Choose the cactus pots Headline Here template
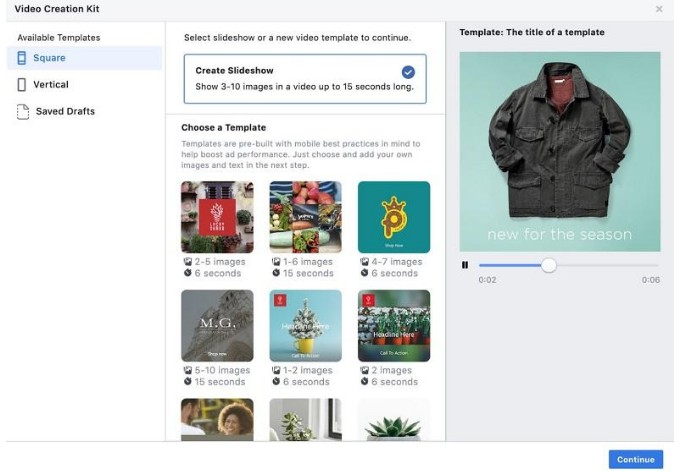The height and width of the screenshot is (471, 682). 394,326
